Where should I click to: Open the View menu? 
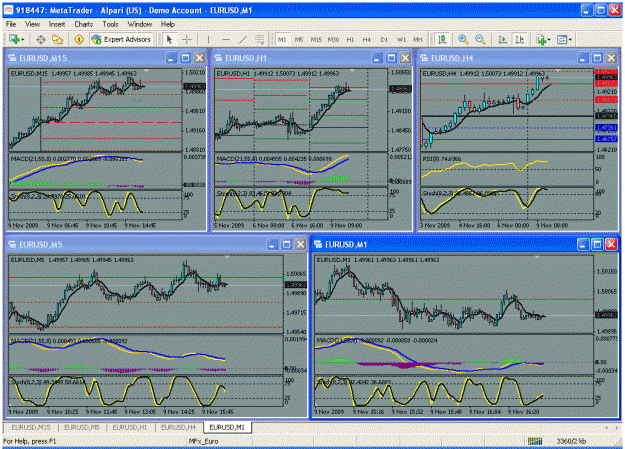coord(32,24)
